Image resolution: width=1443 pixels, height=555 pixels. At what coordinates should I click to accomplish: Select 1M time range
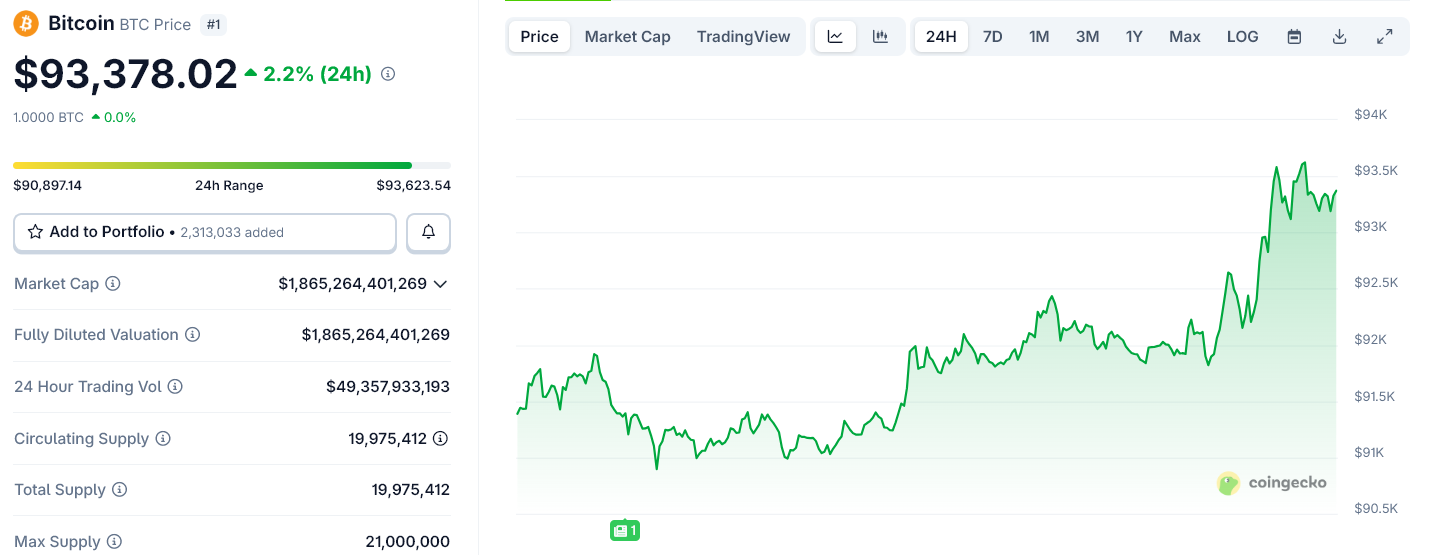pos(1039,37)
